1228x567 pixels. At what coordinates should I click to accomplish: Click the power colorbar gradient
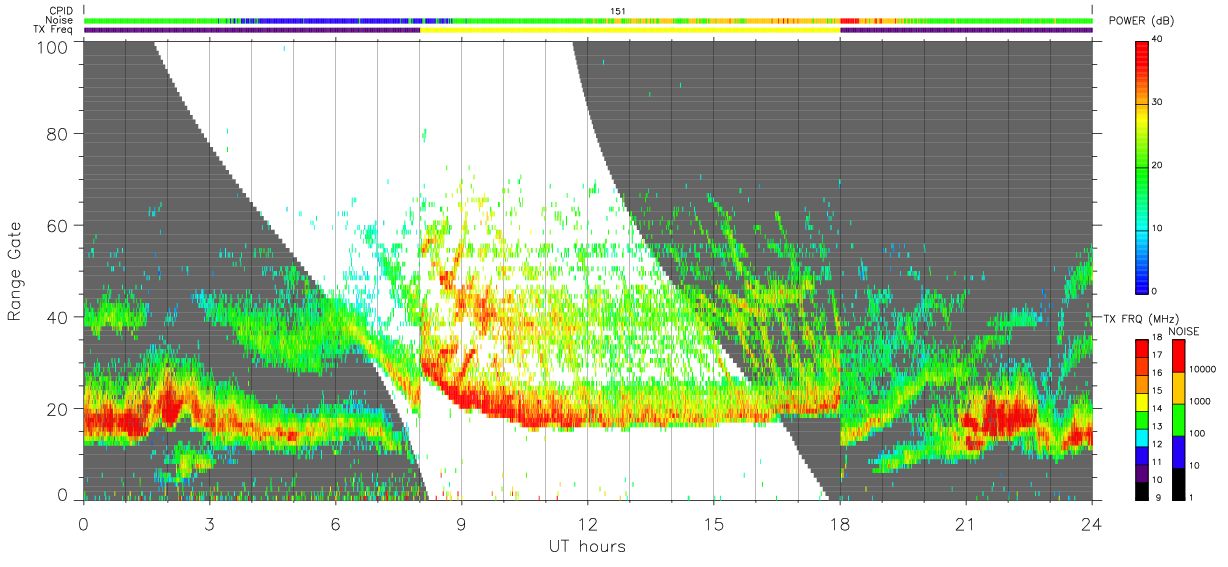pyautogui.click(x=1142, y=166)
